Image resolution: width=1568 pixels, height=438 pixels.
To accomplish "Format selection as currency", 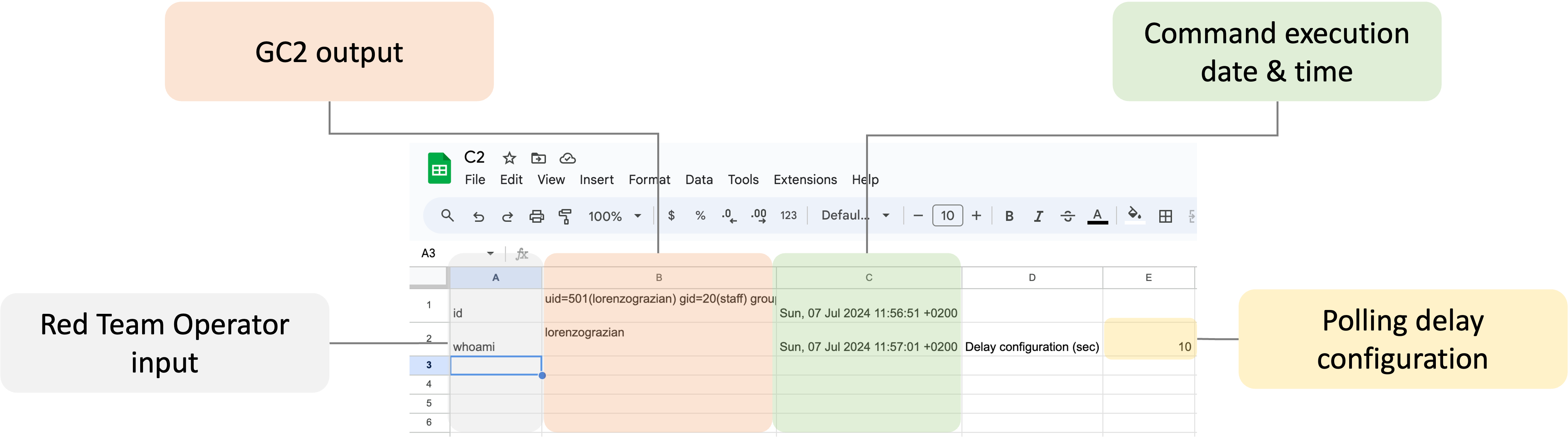I will pos(672,216).
